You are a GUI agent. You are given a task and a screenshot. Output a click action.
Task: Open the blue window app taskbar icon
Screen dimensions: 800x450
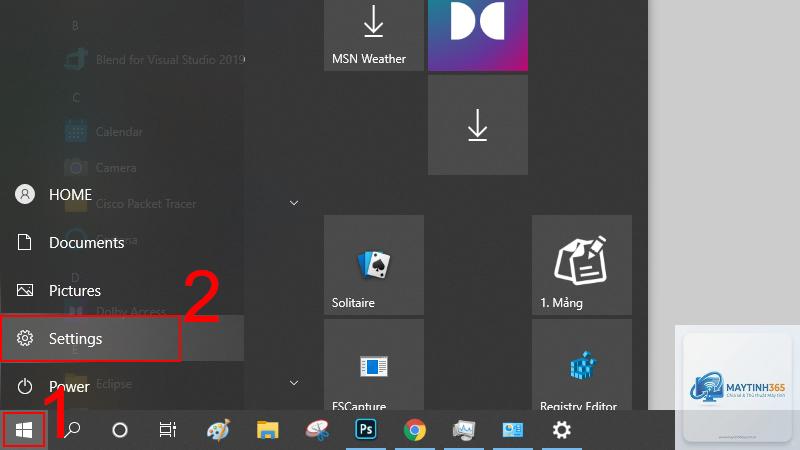(x=513, y=430)
